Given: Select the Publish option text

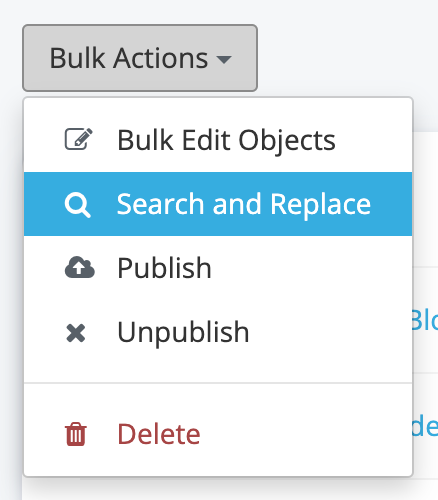Looking at the screenshot, I should pos(164,268).
